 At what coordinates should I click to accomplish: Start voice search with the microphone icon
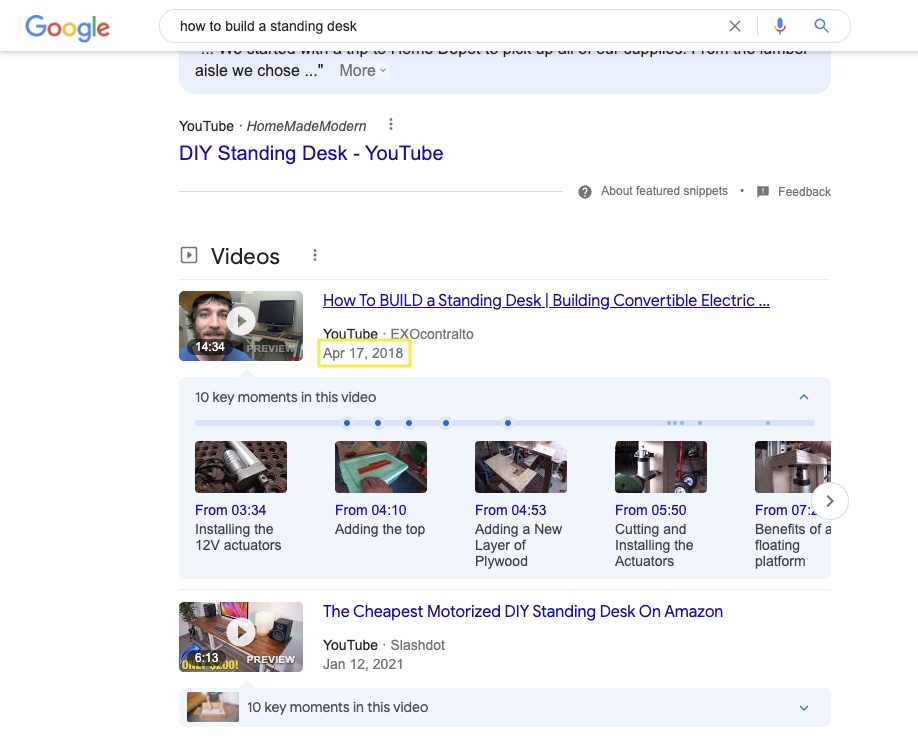pyautogui.click(x=780, y=26)
